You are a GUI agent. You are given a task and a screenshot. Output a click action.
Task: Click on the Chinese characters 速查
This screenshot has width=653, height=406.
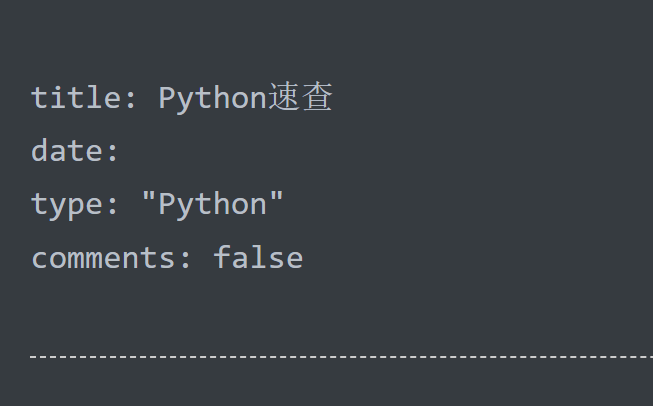[300, 98]
